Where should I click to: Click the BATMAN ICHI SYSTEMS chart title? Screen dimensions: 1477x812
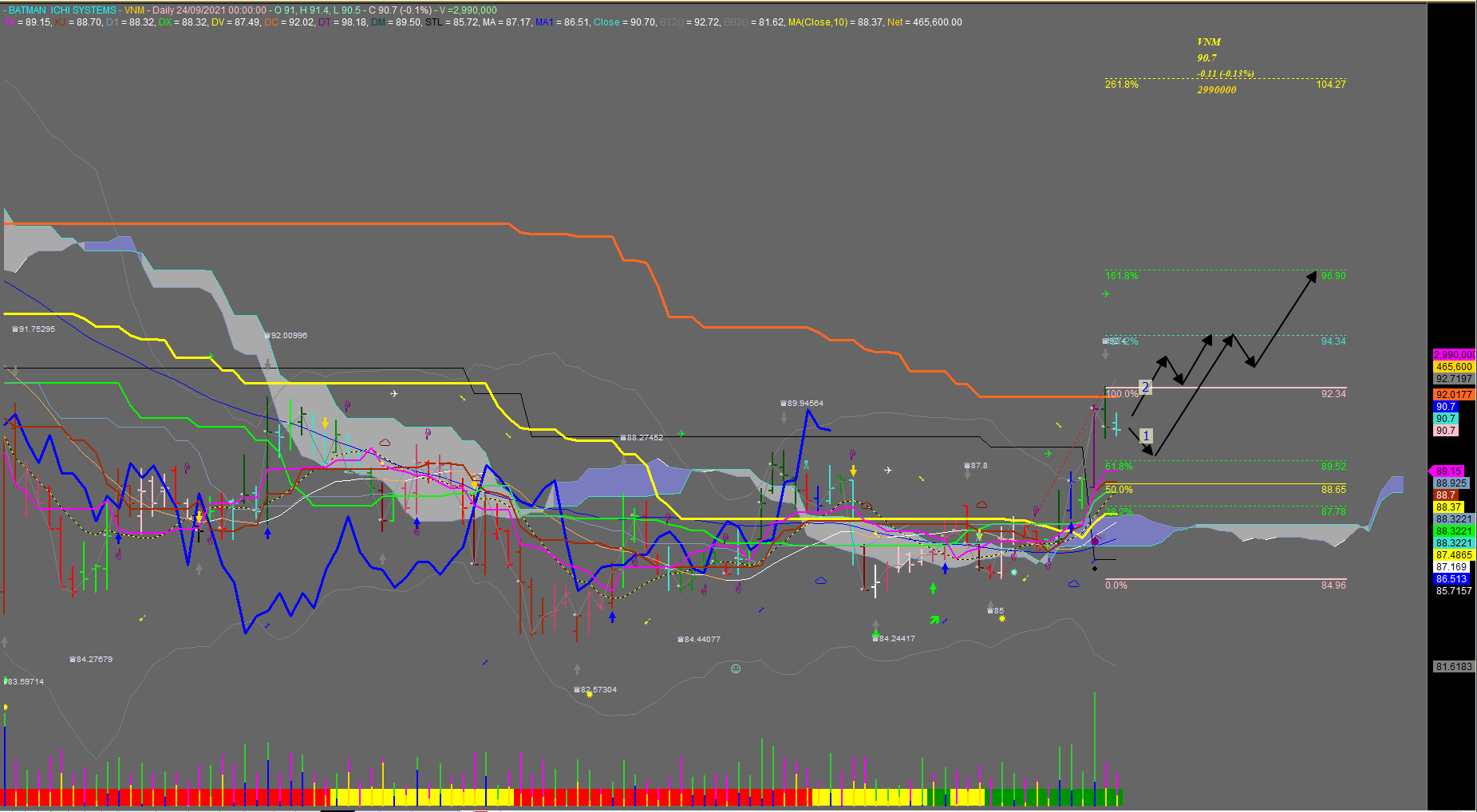62,10
